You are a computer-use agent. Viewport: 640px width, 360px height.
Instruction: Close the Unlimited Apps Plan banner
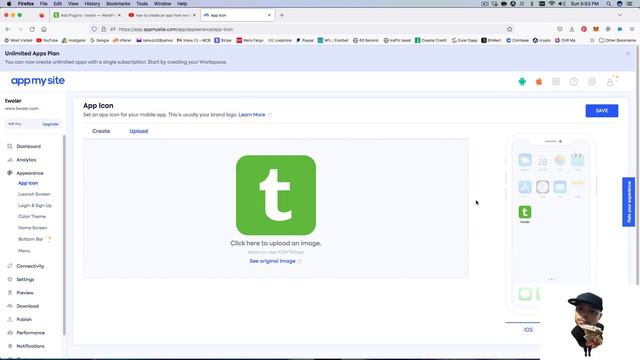click(628, 53)
